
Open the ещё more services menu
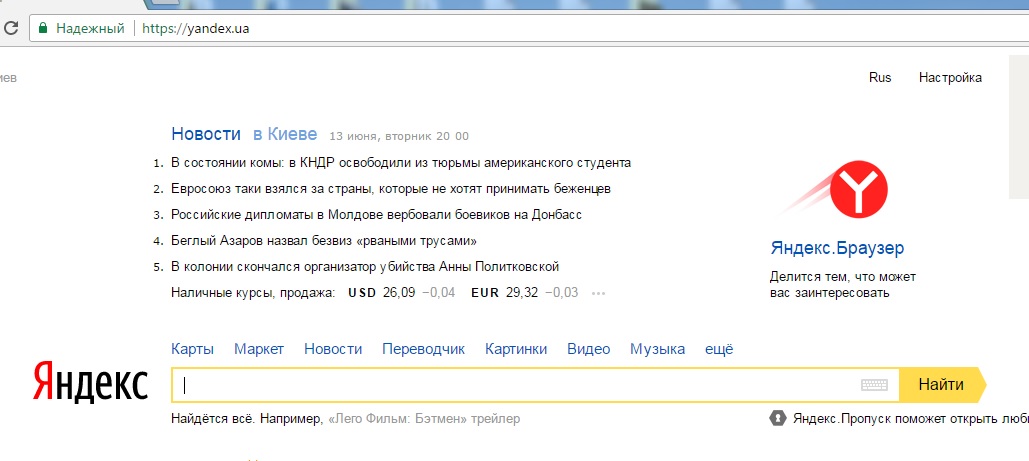719,349
